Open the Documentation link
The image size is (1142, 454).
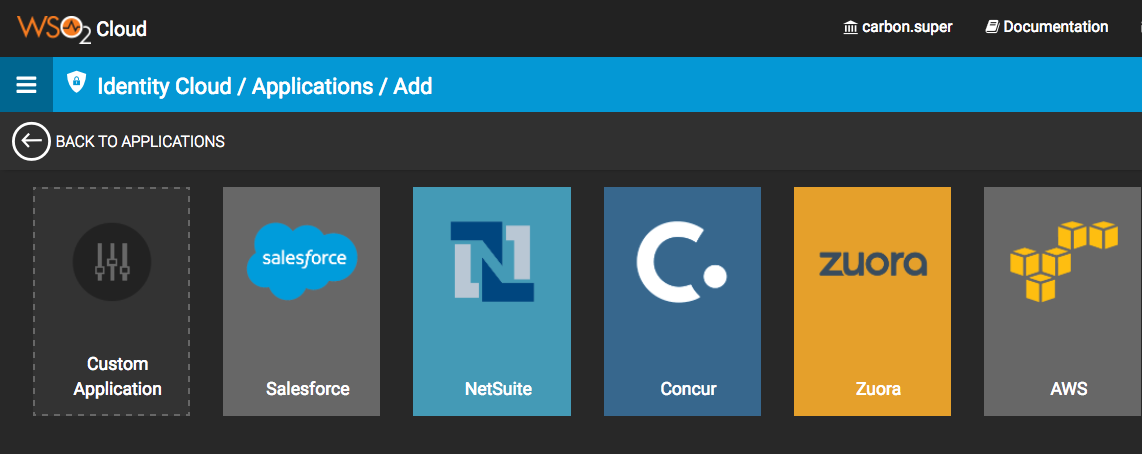(1055, 27)
